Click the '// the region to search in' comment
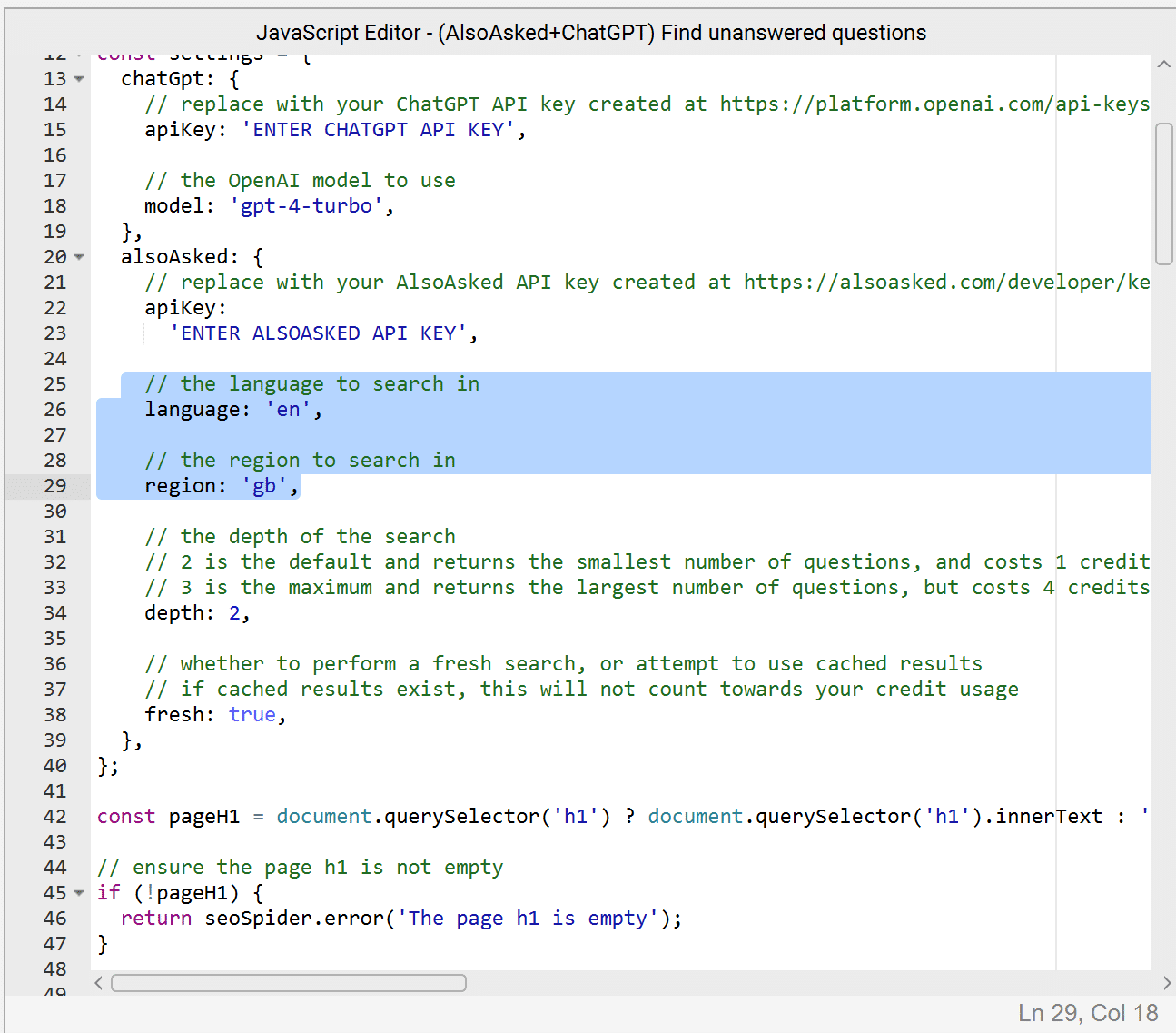 [300, 461]
